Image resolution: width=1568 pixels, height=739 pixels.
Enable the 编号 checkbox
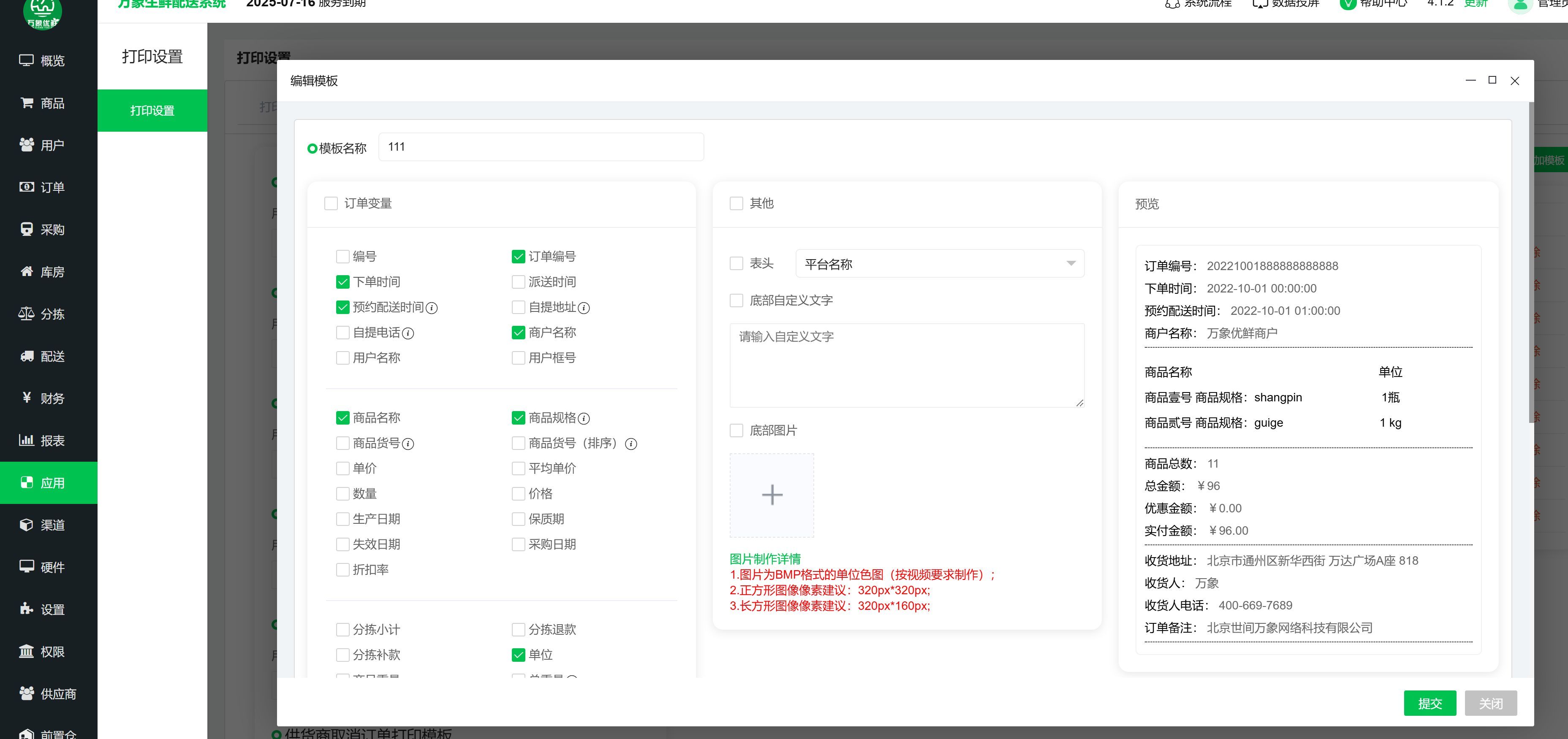(x=342, y=257)
